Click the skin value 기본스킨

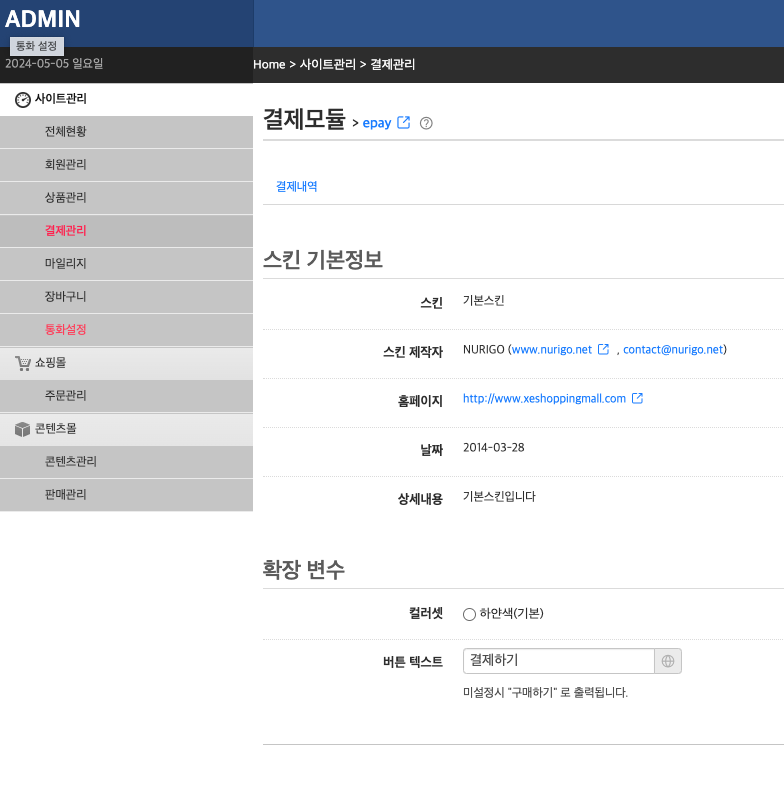point(483,301)
